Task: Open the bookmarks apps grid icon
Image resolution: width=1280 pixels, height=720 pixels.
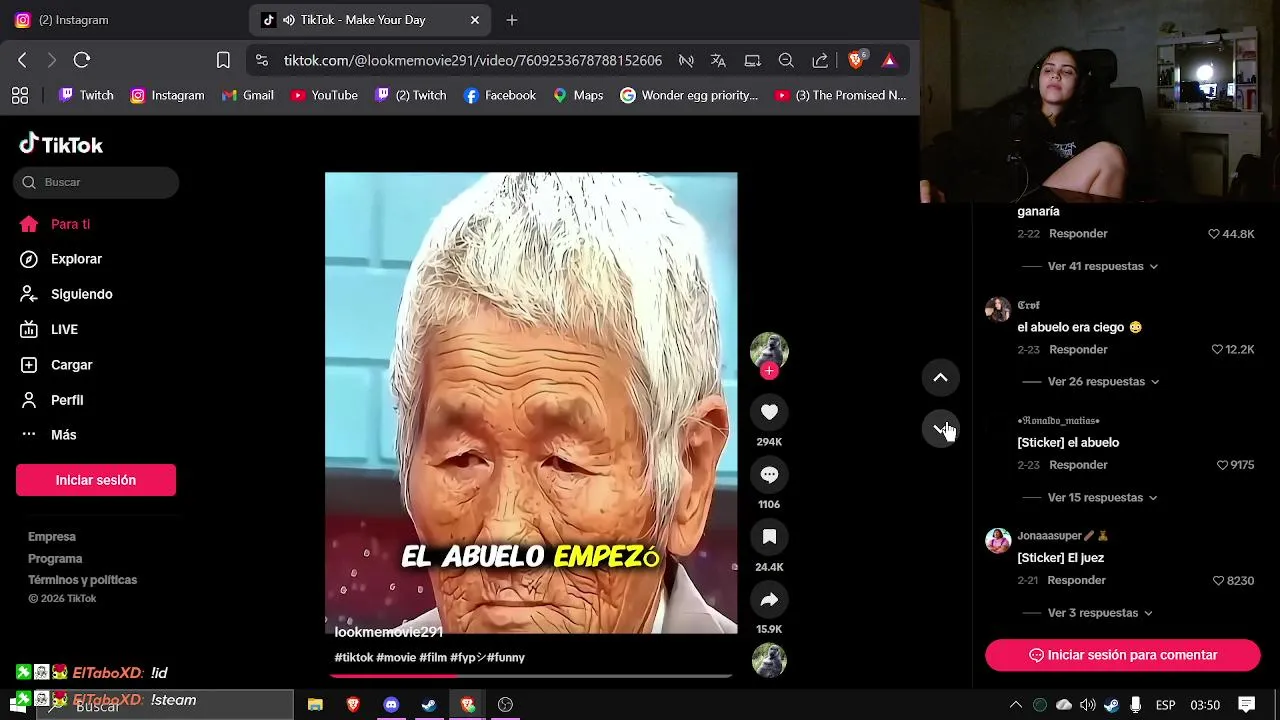Action: (x=20, y=95)
